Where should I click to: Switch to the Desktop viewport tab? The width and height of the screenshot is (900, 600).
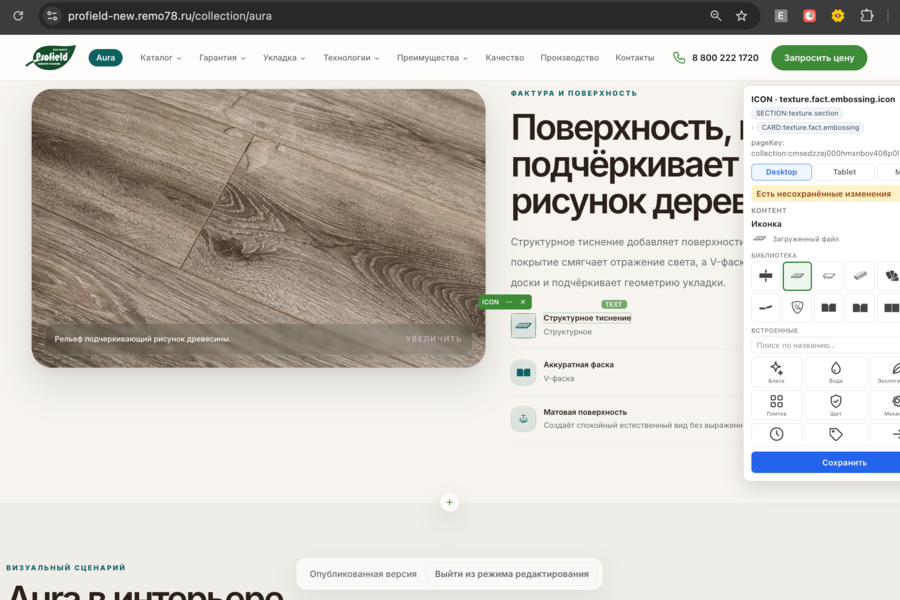(x=781, y=172)
